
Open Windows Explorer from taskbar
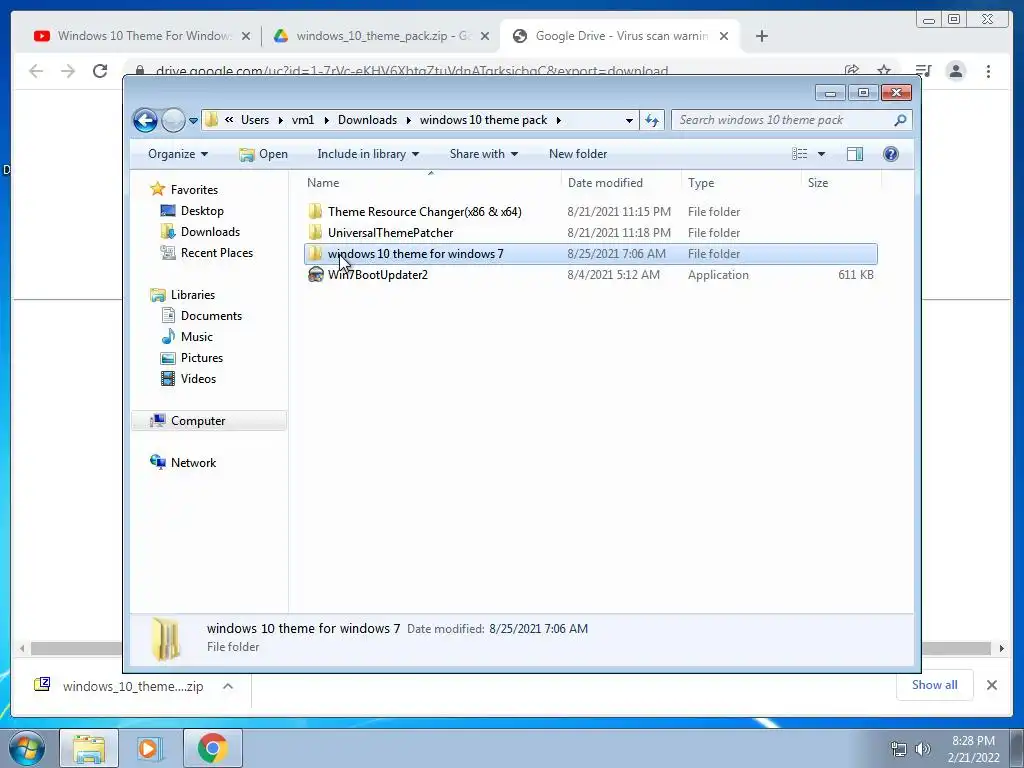pyautogui.click(x=89, y=748)
